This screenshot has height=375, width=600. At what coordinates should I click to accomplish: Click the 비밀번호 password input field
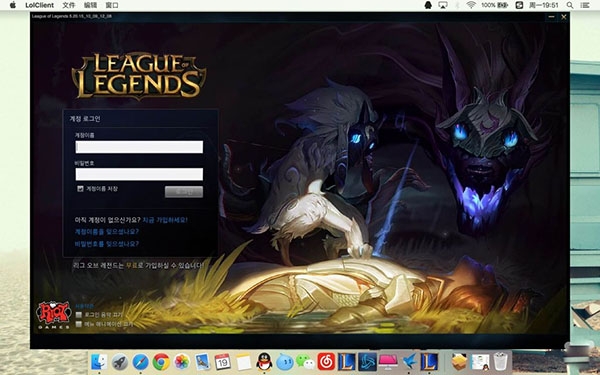(x=139, y=174)
